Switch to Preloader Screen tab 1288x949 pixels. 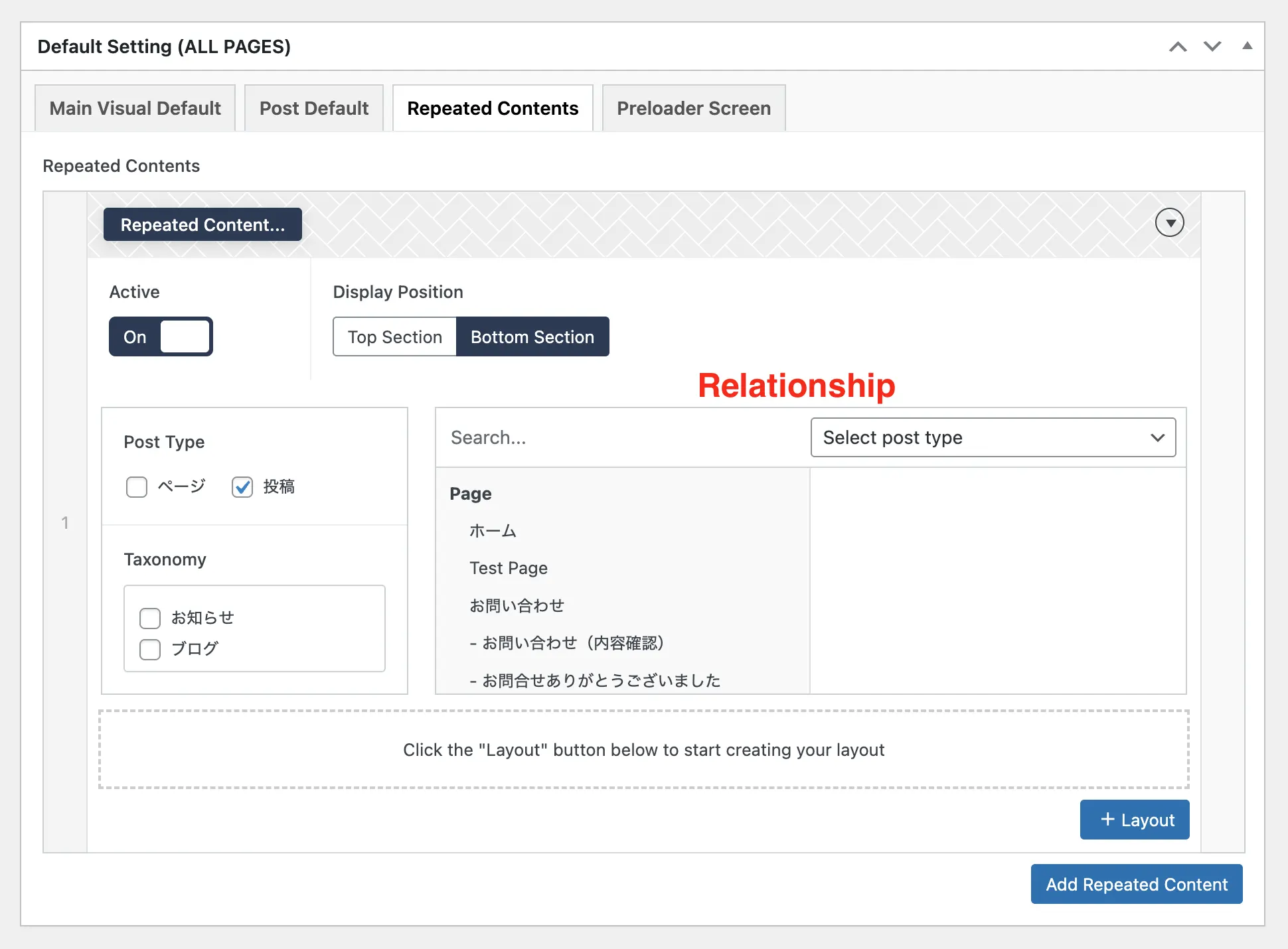693,108
